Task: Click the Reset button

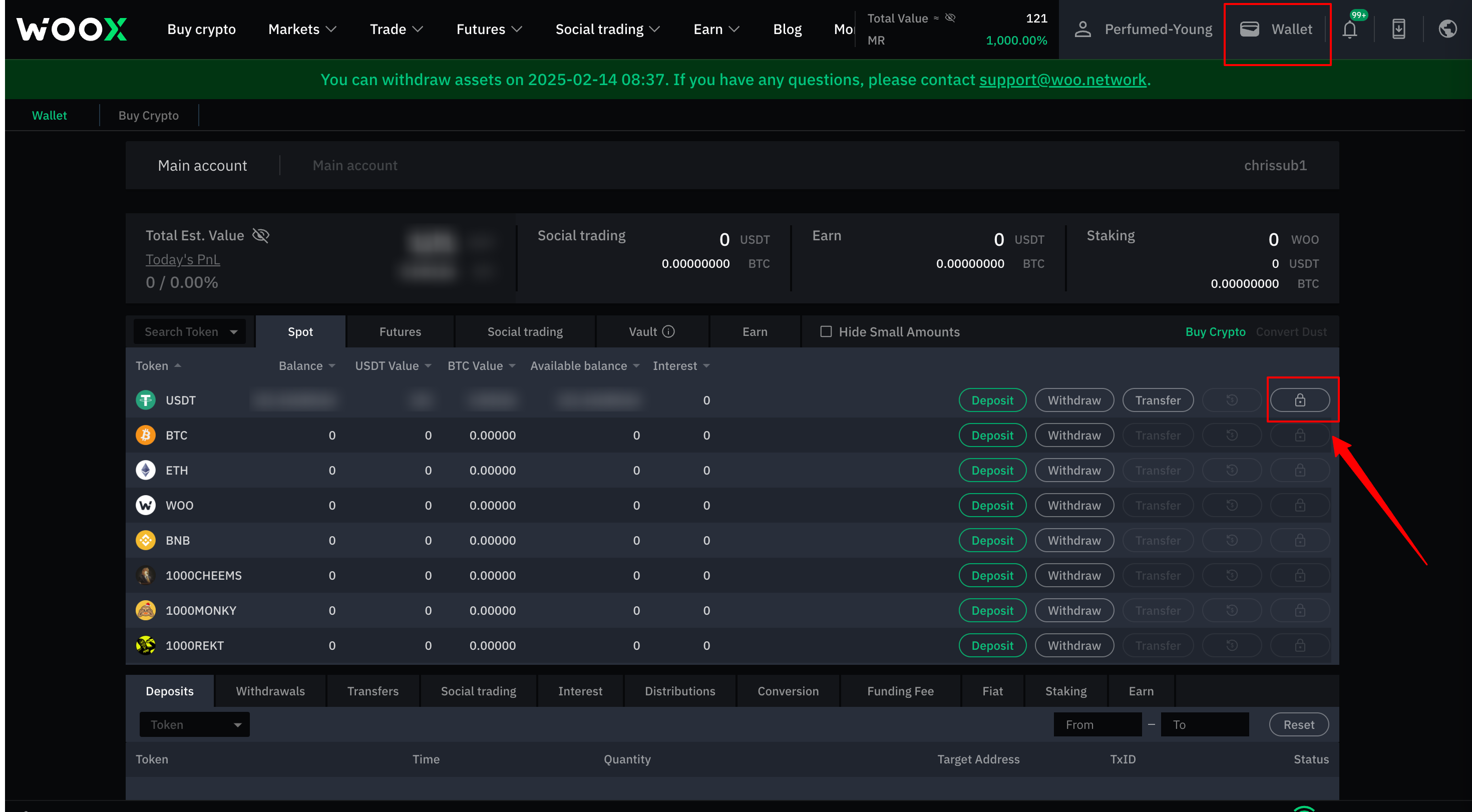Action: point(1298,724)
